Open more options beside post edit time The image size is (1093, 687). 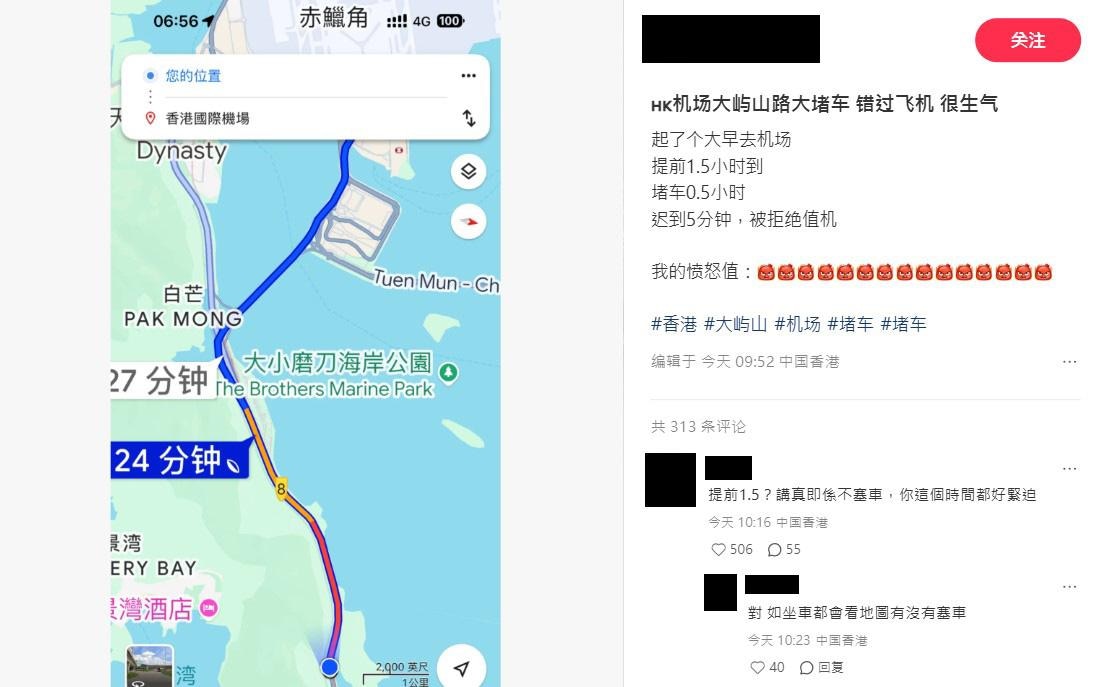(1069, 362)
